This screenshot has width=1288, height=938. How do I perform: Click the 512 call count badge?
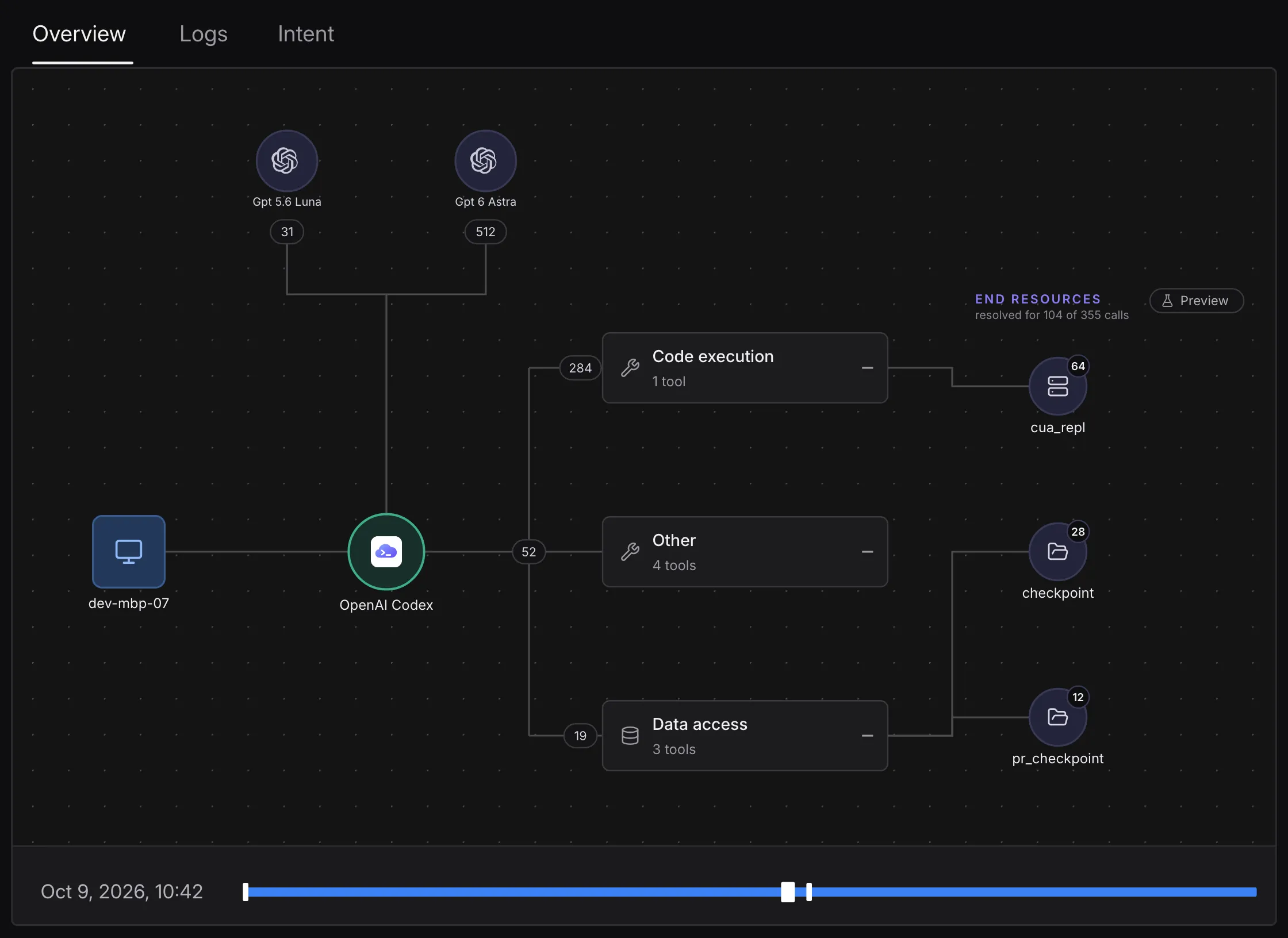pos(485,232)
